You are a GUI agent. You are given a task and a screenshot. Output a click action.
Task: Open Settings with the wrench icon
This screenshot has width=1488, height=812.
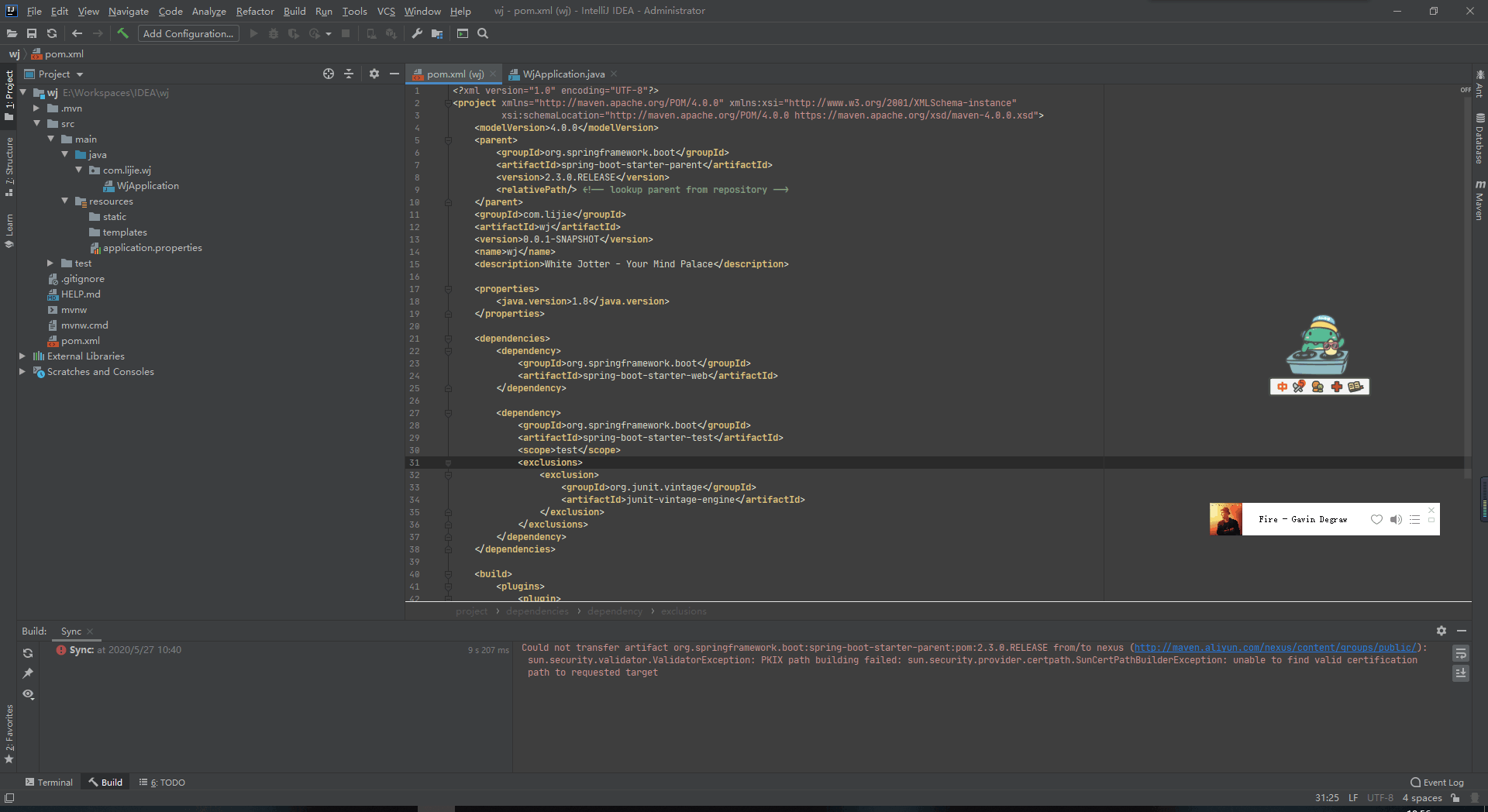tap(417, 33)
